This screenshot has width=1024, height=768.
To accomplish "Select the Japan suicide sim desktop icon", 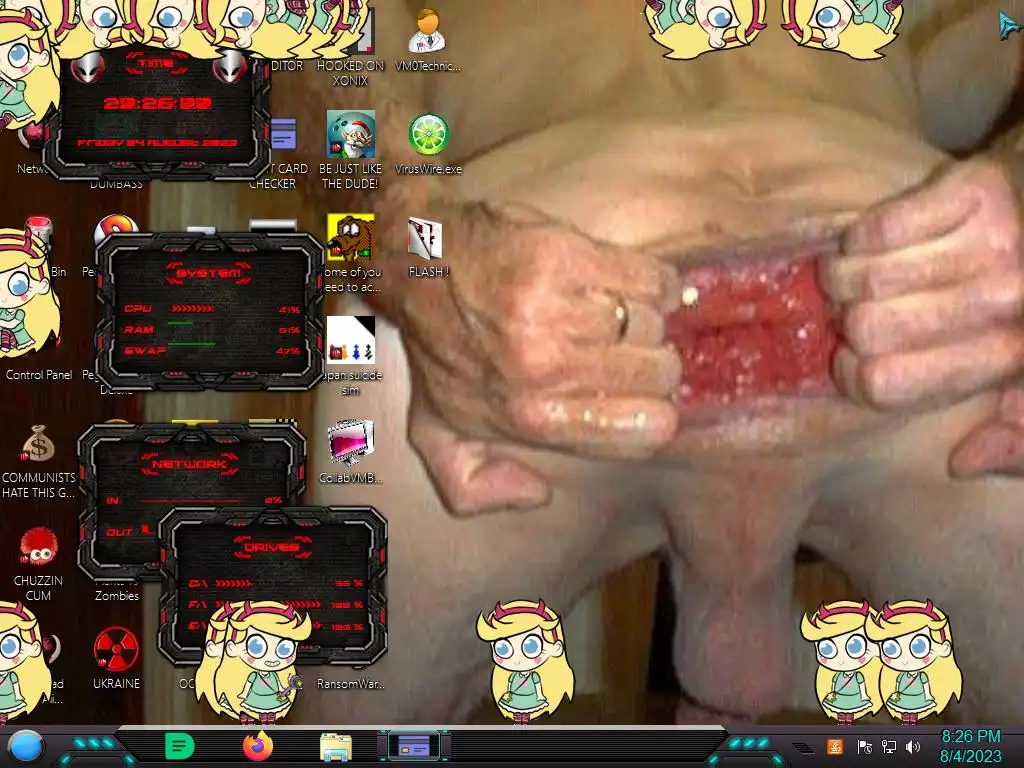I will (x=351, y=356).
